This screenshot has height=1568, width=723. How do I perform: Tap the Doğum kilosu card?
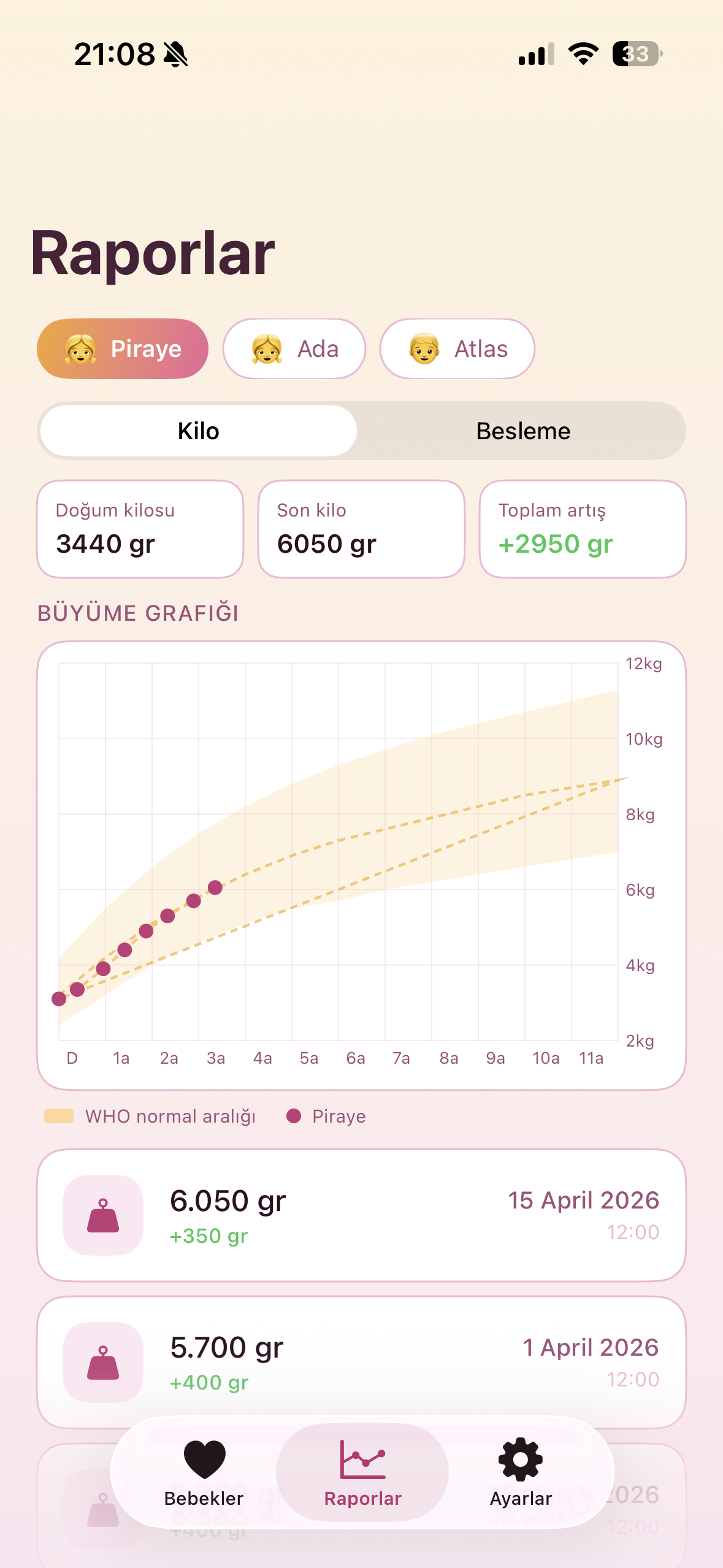(x=140, y=529)
